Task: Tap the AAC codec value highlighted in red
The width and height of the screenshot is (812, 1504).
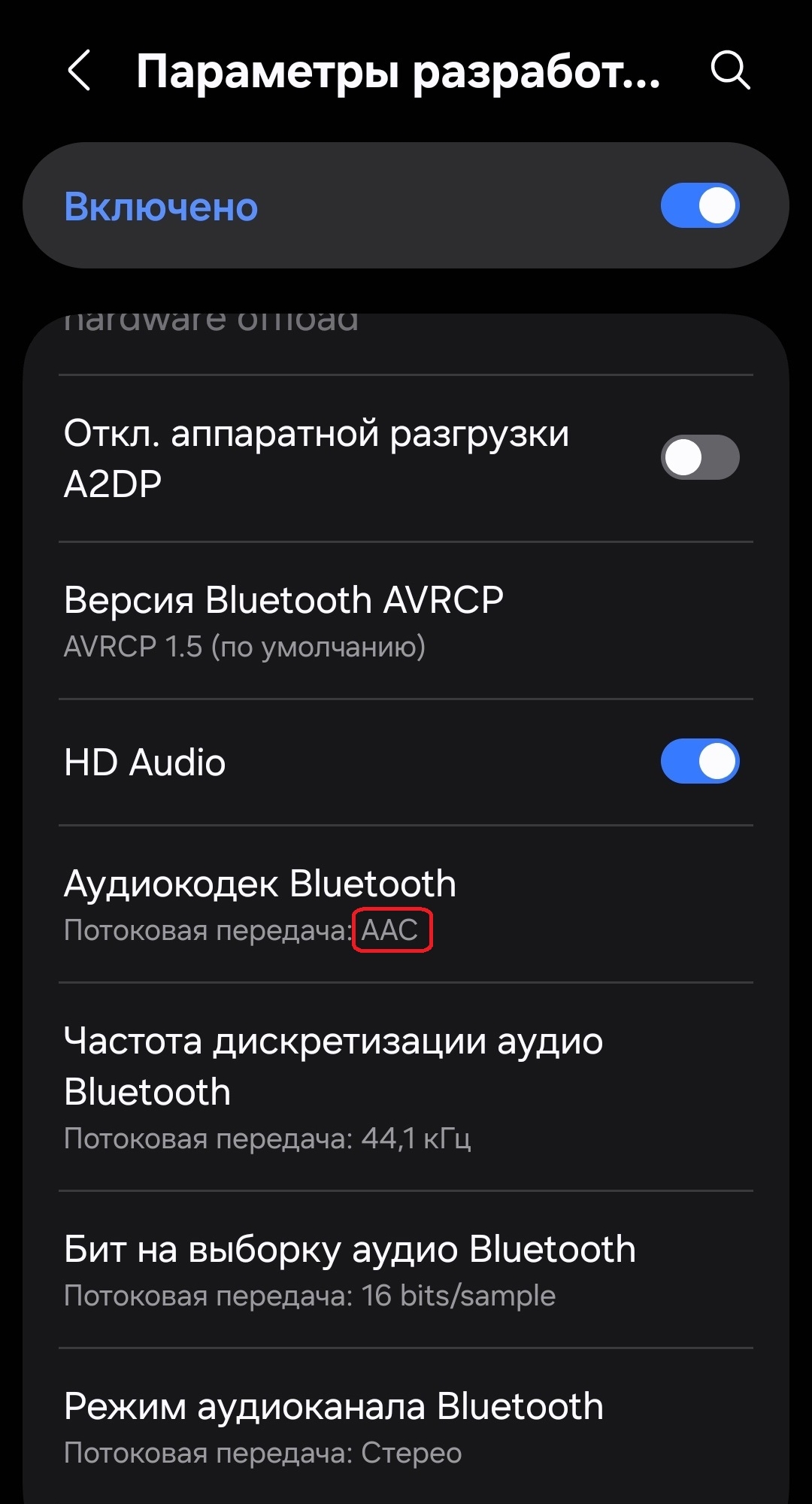Action: coord(390,931)
